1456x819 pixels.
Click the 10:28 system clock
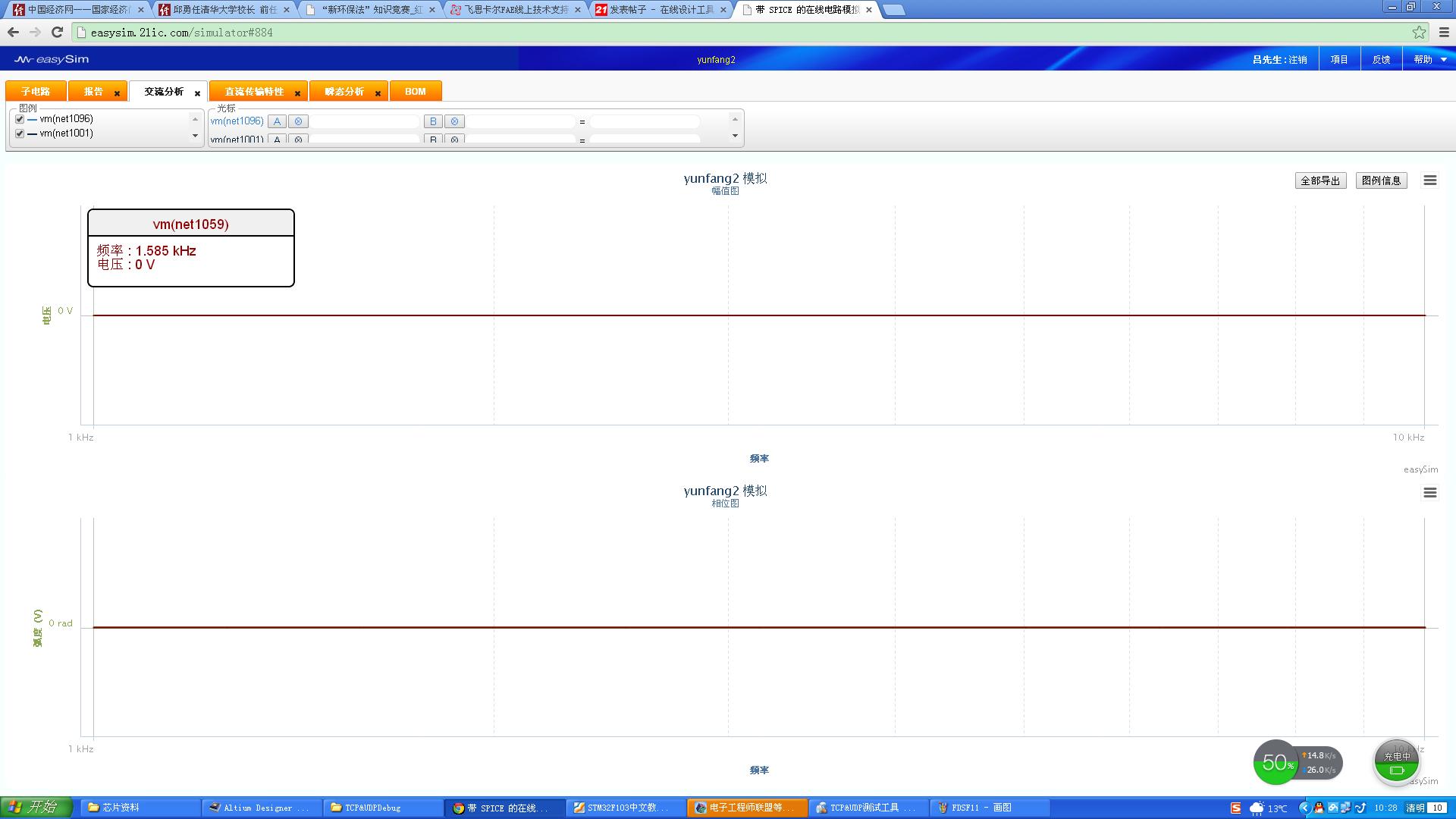pyautogui.click(x=1385, y=808)
